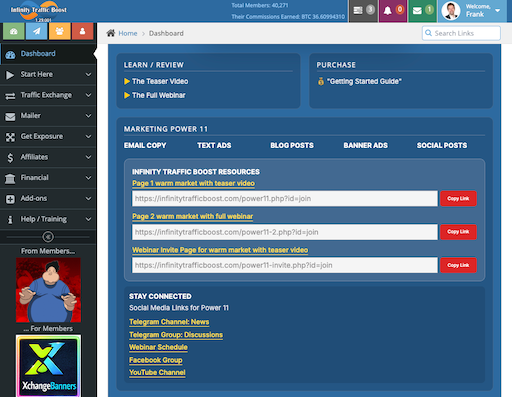Expand the Help / Training menu chevron
512x397 pixels.
[88, 219]
